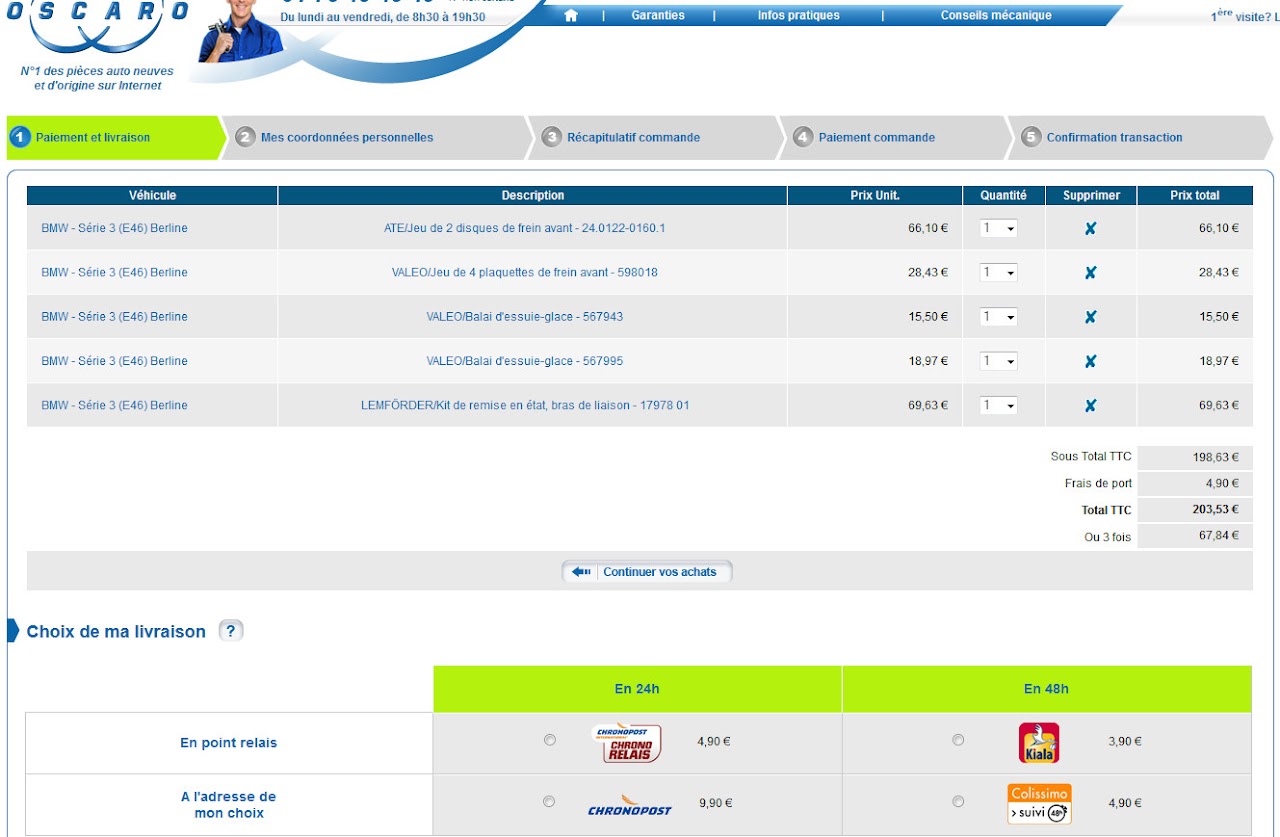Open quantity dropdown for VALEO brake pads
This screenshot has width=1280, height=837.
pyautogui.click(x=998, y=272)
